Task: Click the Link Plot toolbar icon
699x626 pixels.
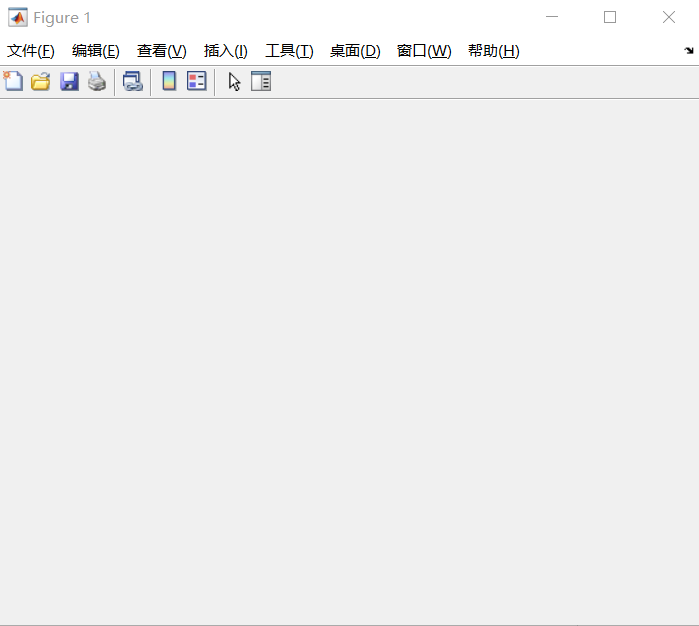Action: tap(133, 82)
